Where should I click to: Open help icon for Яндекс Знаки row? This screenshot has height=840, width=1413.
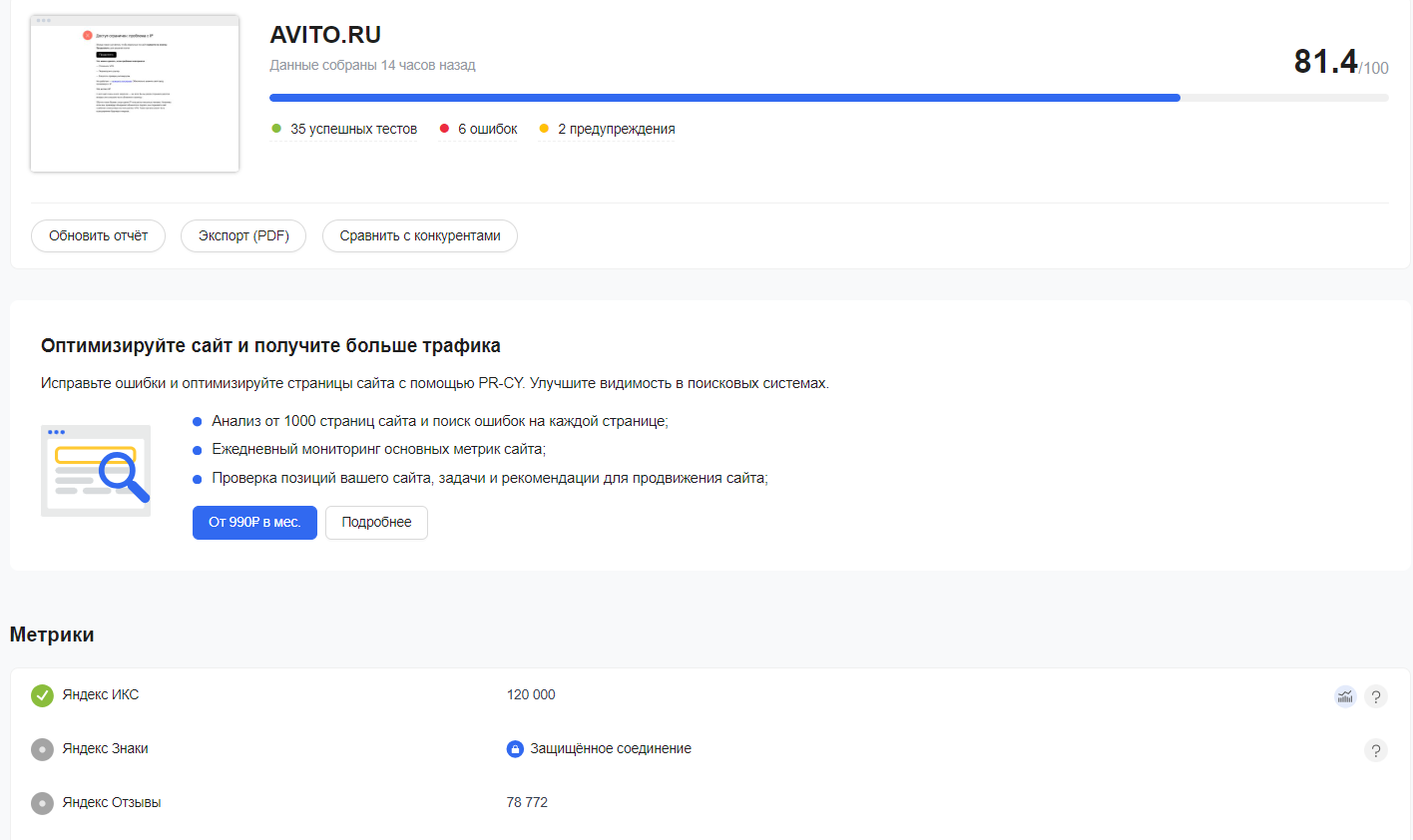pyautogui.click(x=1376, y=750)
